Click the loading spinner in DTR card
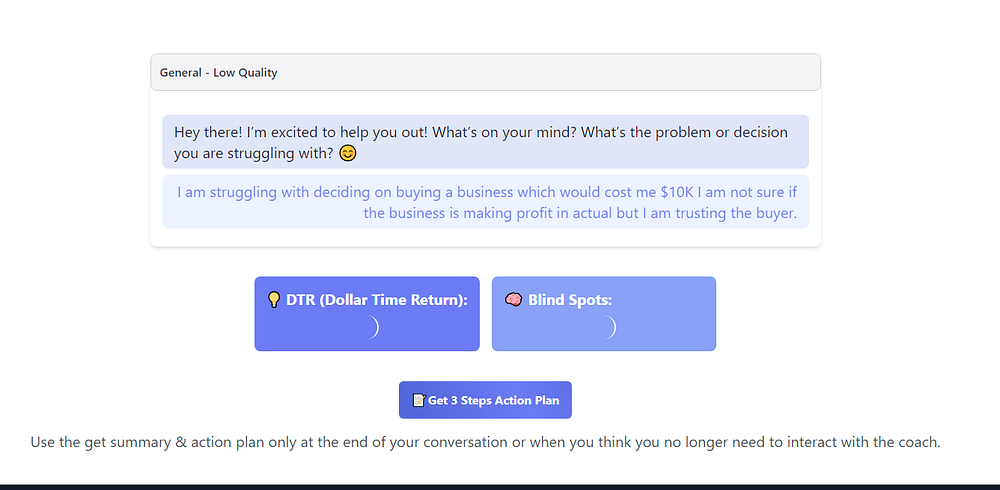This screenshot has width=1000, height=490. coord(371,327)
